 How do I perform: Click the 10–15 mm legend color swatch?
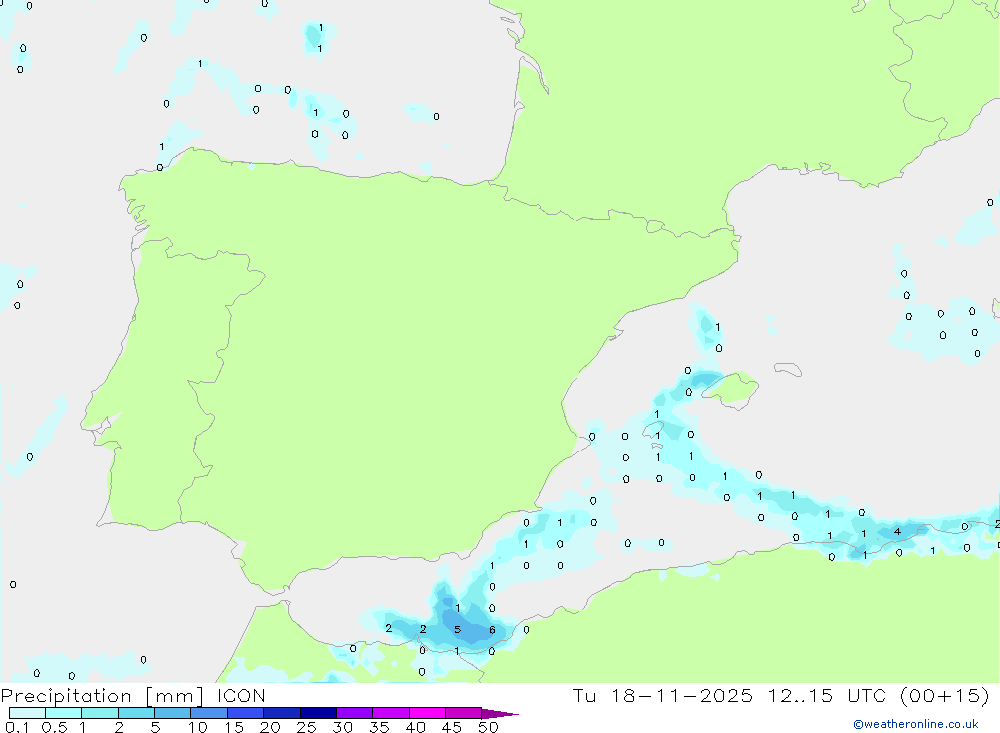pos(209,713)
